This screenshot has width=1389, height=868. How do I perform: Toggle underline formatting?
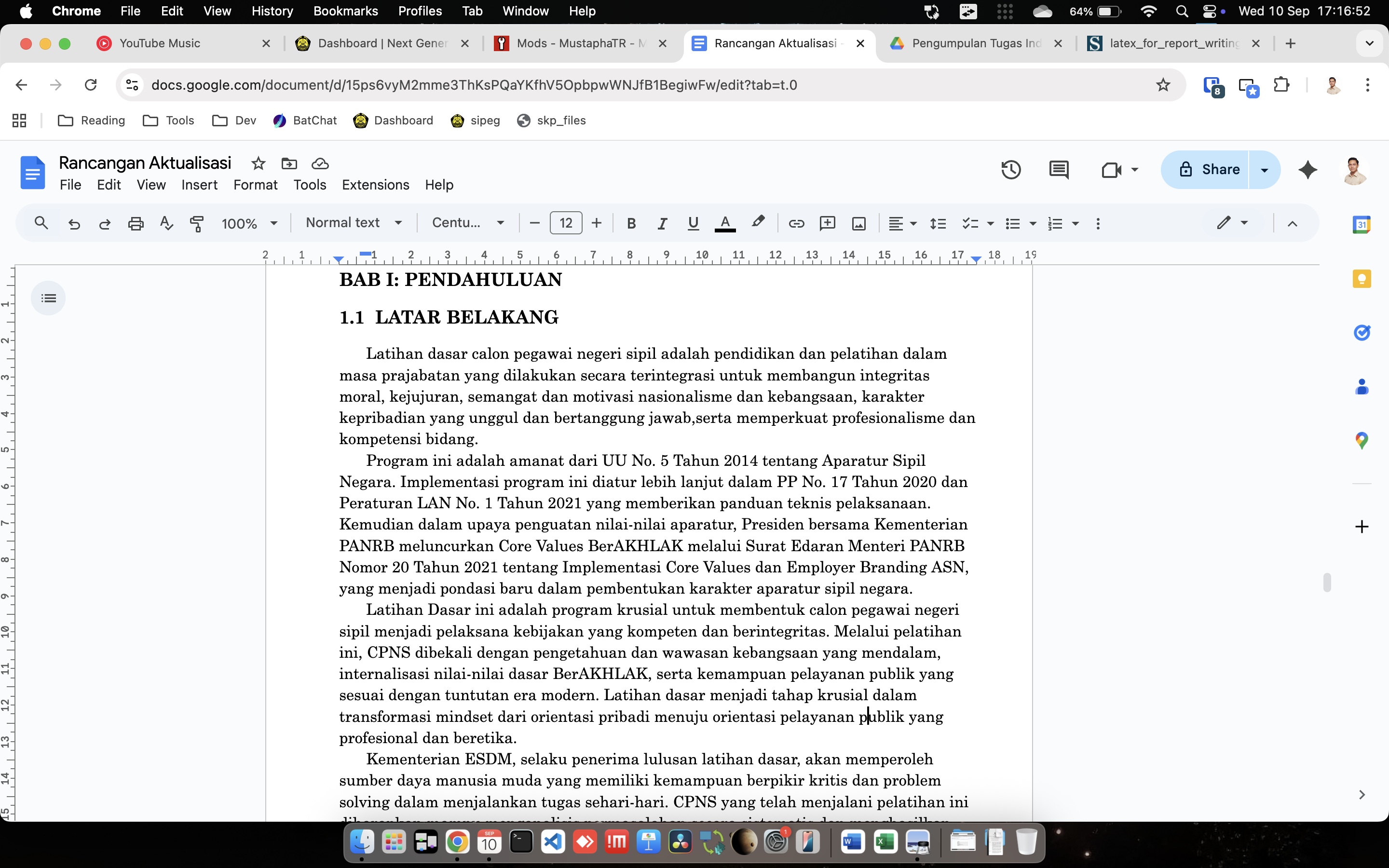[693, 223]
